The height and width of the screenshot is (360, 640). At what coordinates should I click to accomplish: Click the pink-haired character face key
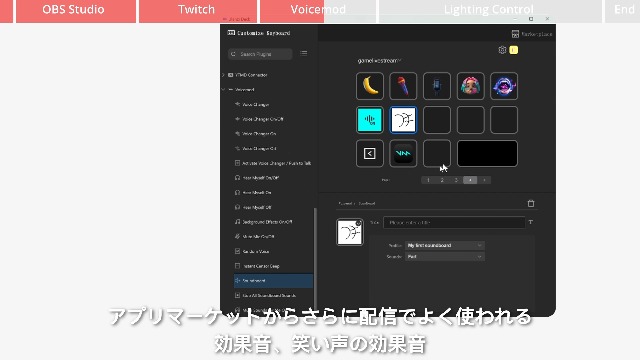click(x=470, y=86)
